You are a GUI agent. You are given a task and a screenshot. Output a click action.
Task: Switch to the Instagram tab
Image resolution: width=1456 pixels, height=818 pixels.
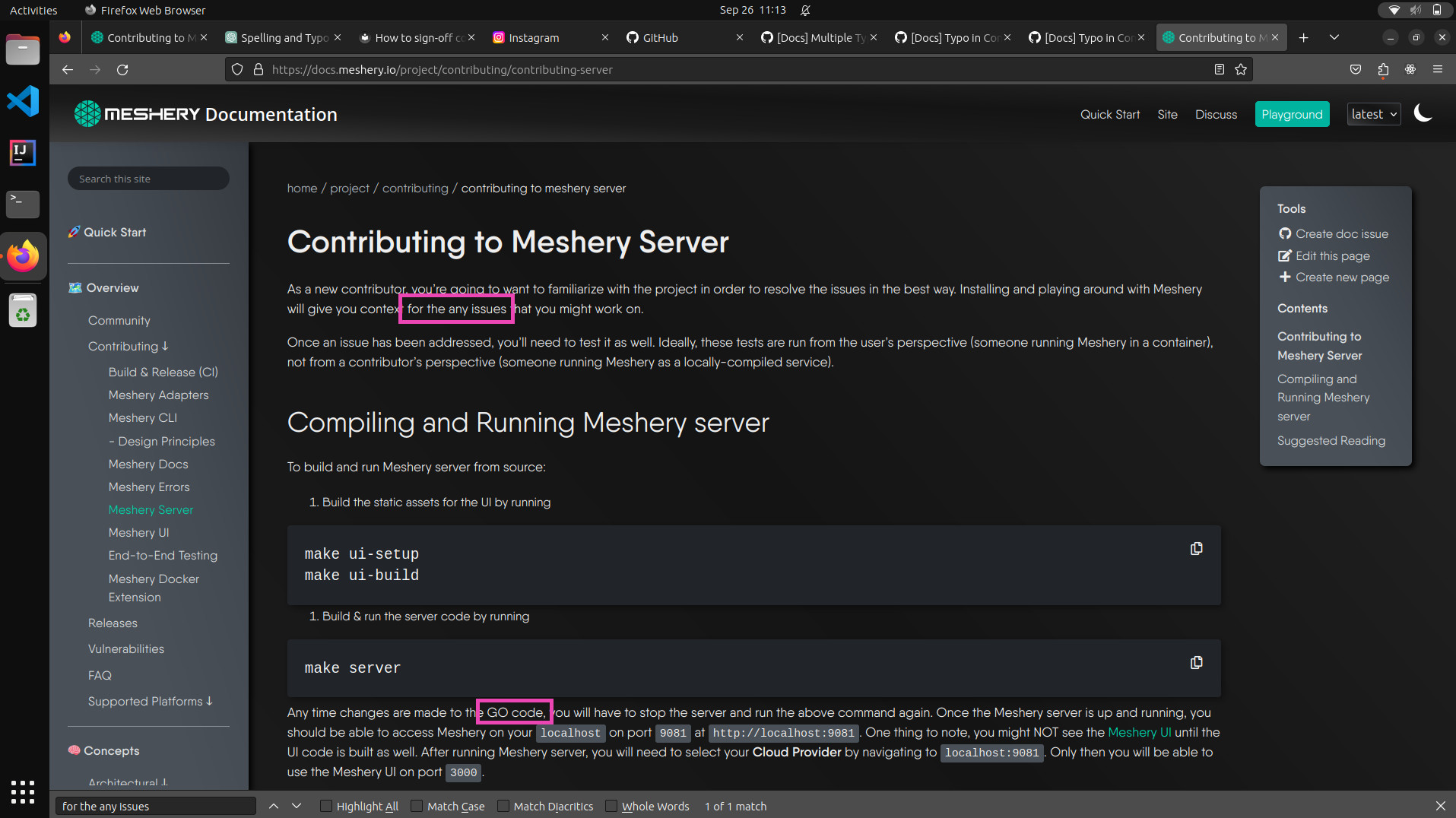coord(532,37)
